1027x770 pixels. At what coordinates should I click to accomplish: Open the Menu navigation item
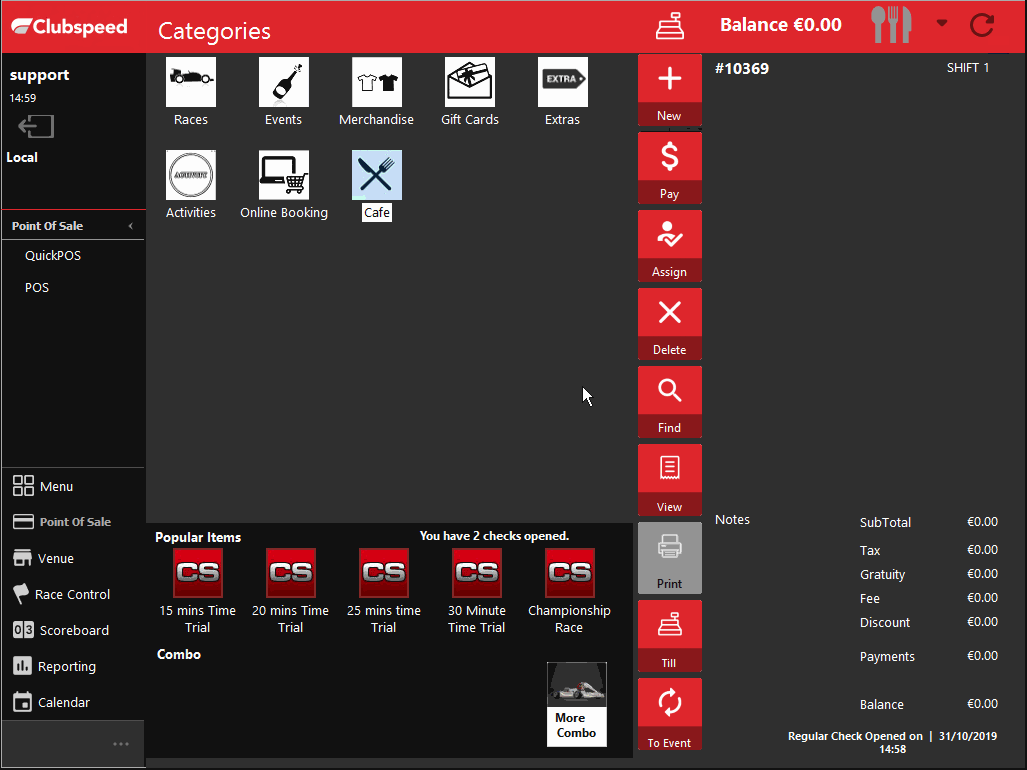tap(43, 486)
